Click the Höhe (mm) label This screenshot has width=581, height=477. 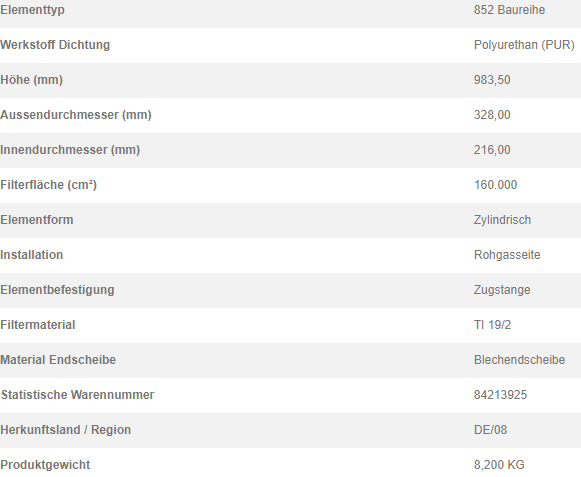tap(31, 80)
